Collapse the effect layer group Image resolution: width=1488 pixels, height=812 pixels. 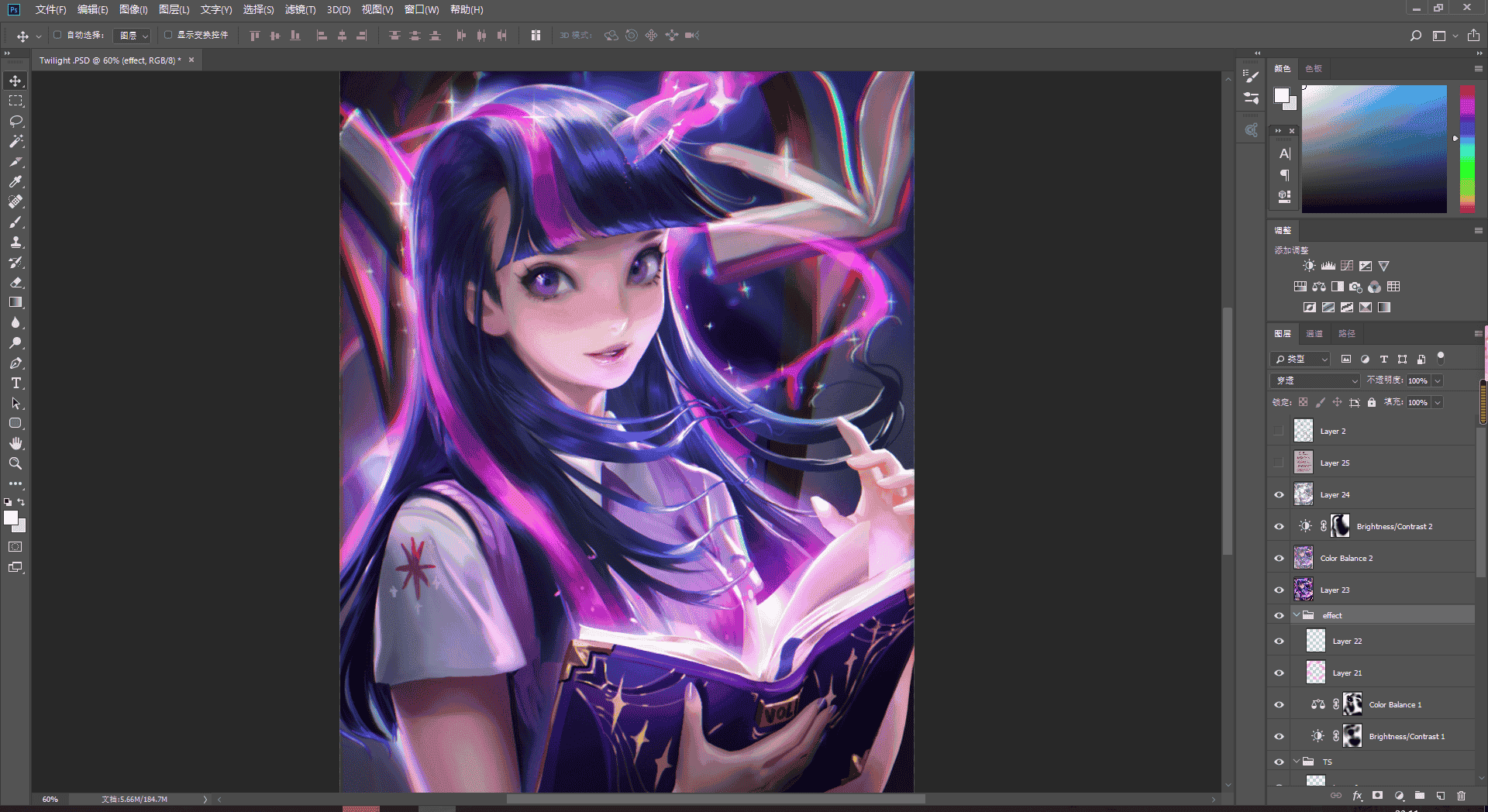(1297, 615)
